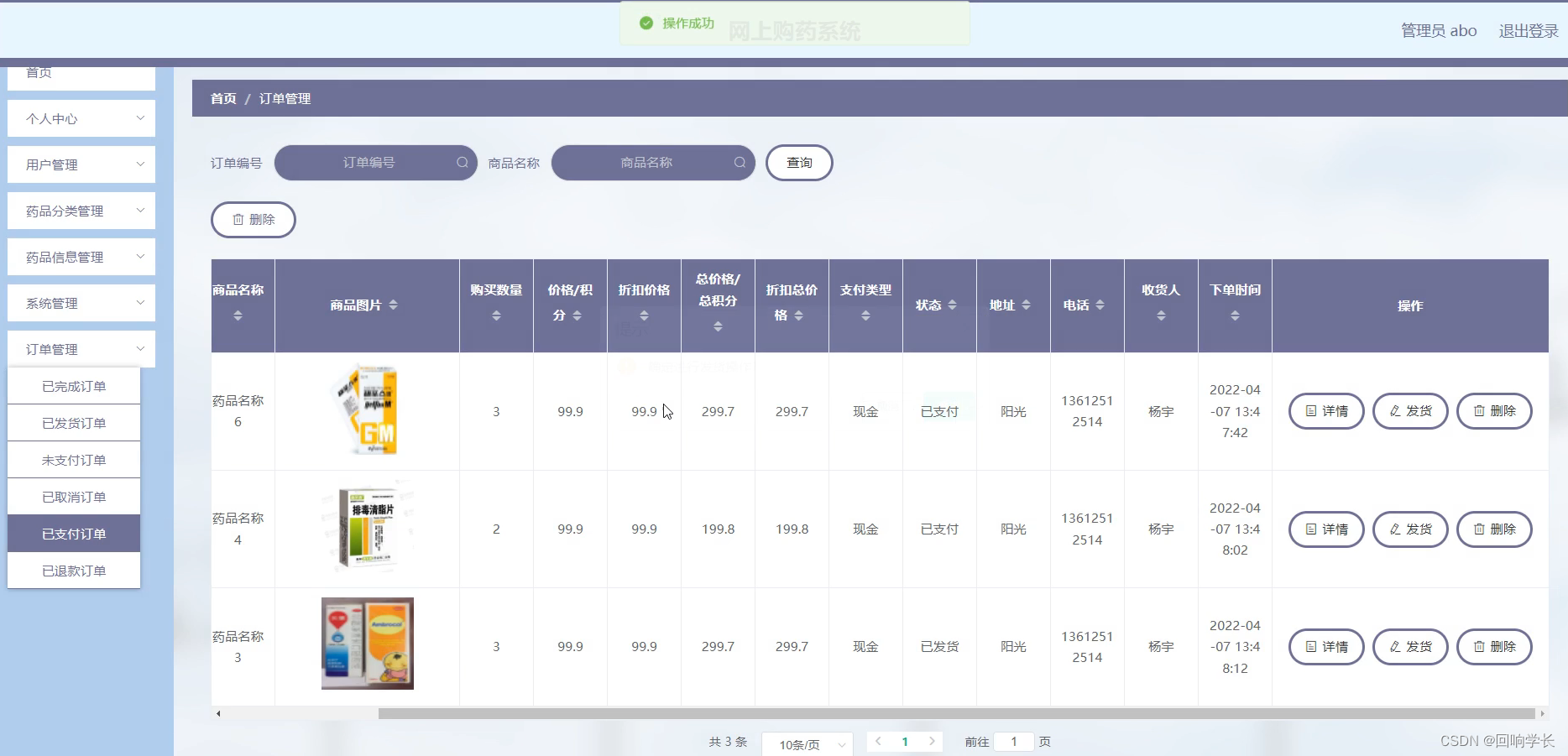Select 已退款订单 in the sidebar
This screenshot has width=1568, height=756.
73,570
